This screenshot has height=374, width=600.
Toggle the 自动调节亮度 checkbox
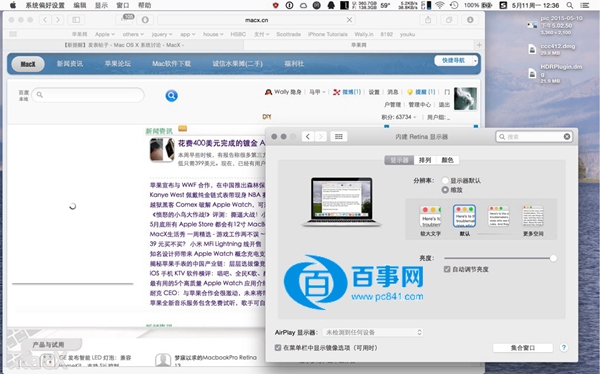pos(447,269)
